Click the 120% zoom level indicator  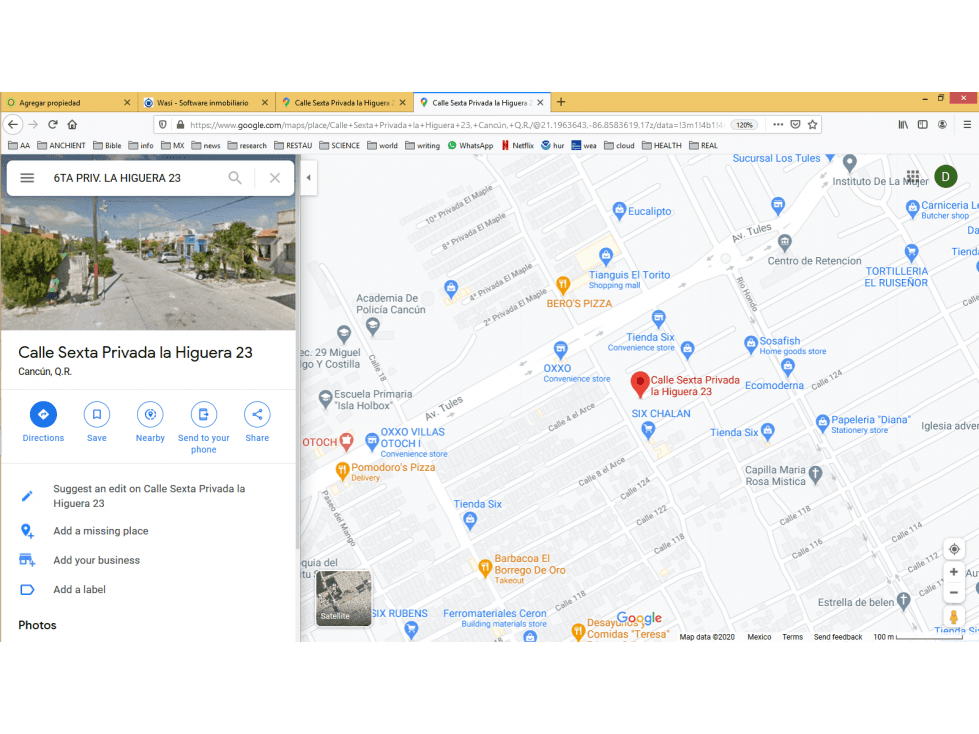point(744,125)
